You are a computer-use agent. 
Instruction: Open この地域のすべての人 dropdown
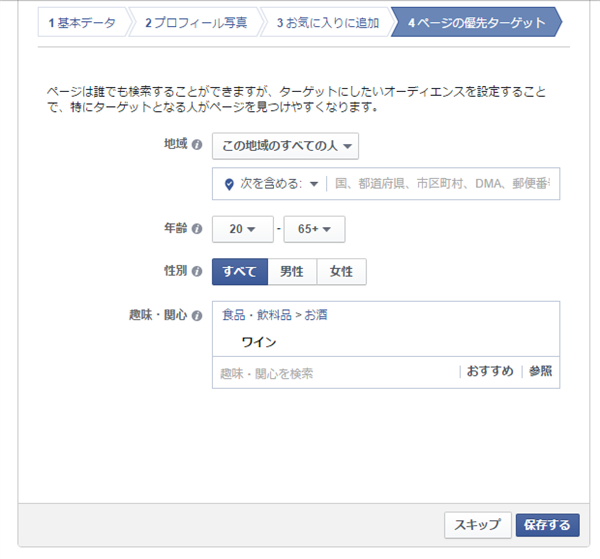[285, 146]
